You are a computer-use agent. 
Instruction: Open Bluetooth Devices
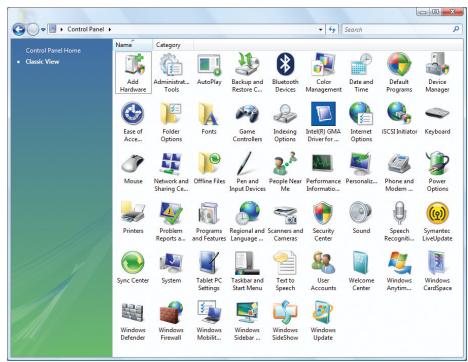tap(285, 73)
